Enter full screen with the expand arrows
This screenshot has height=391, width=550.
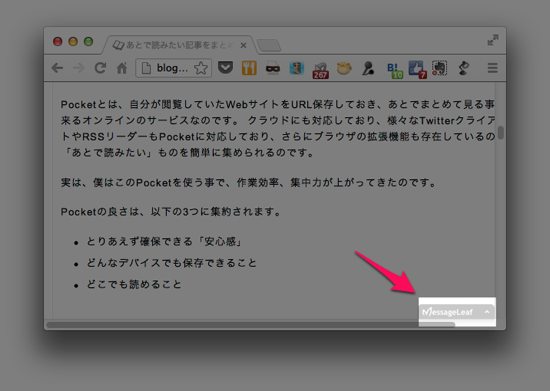tap(493, 40)
